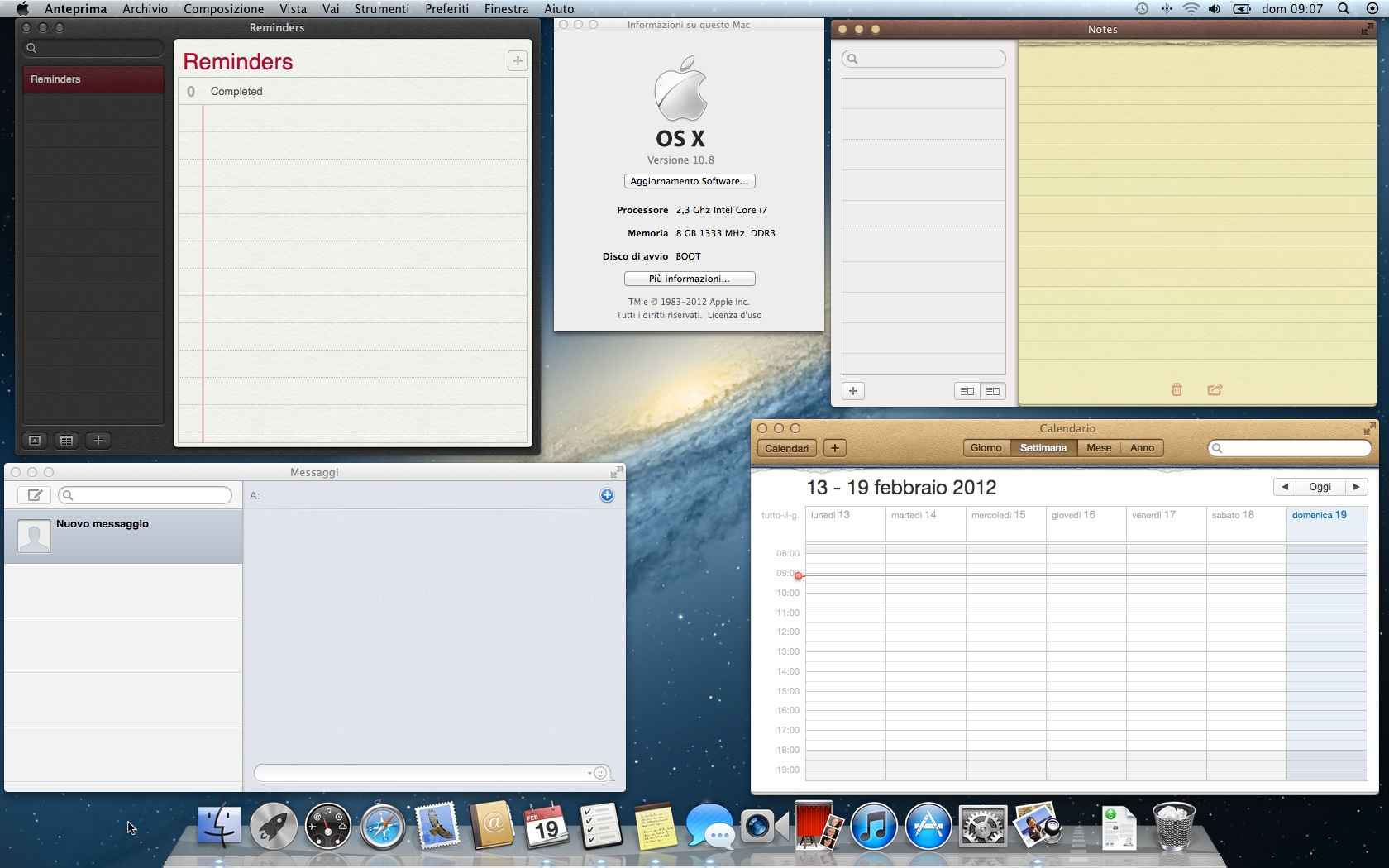Switch Calendario to Giorno view

(x=986, y=448)
